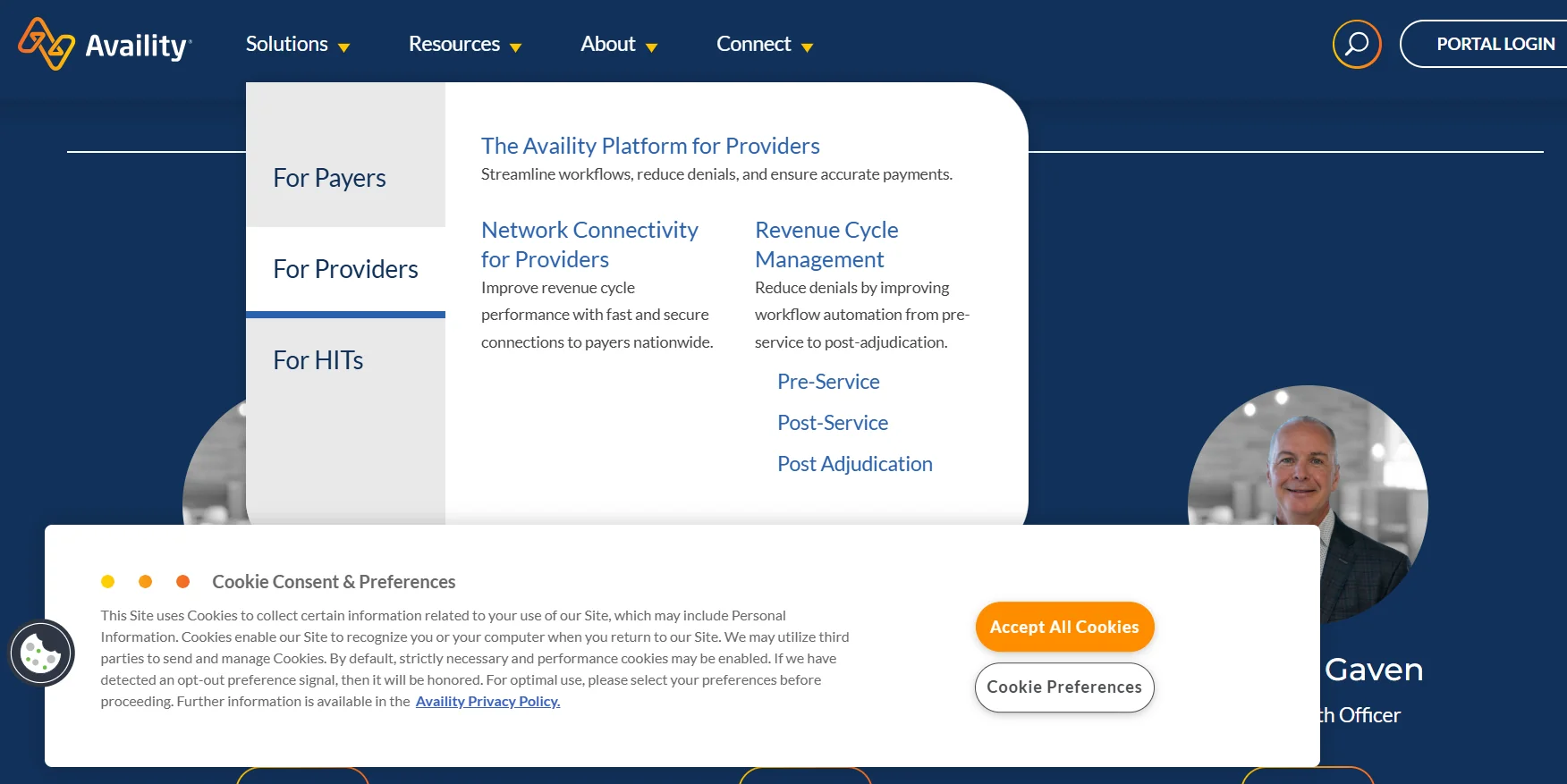Screen dimensions: 1567x784
Task: Click the Availity logo
Action: point(105,44)
